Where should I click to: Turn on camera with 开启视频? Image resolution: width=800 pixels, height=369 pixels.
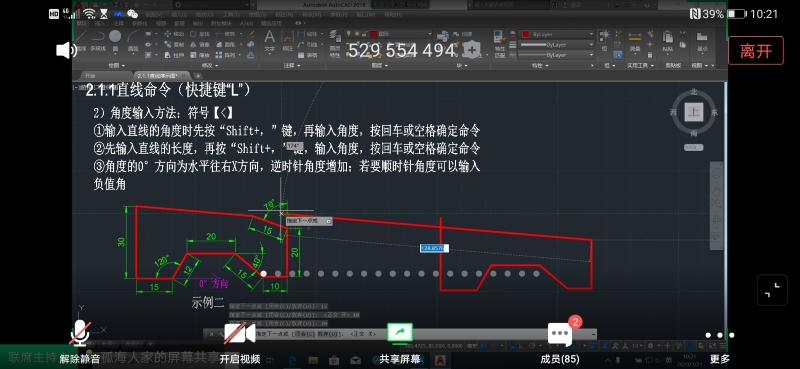(240, 343)
